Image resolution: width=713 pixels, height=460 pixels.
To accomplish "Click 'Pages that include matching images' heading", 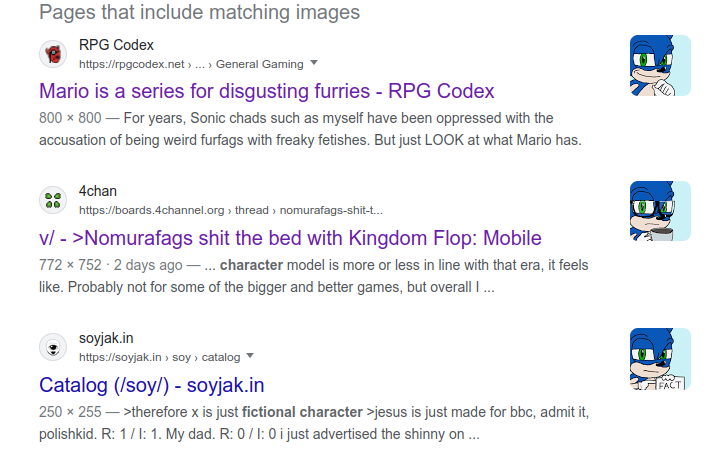I will pyautogui.click(x=199, y=13).
